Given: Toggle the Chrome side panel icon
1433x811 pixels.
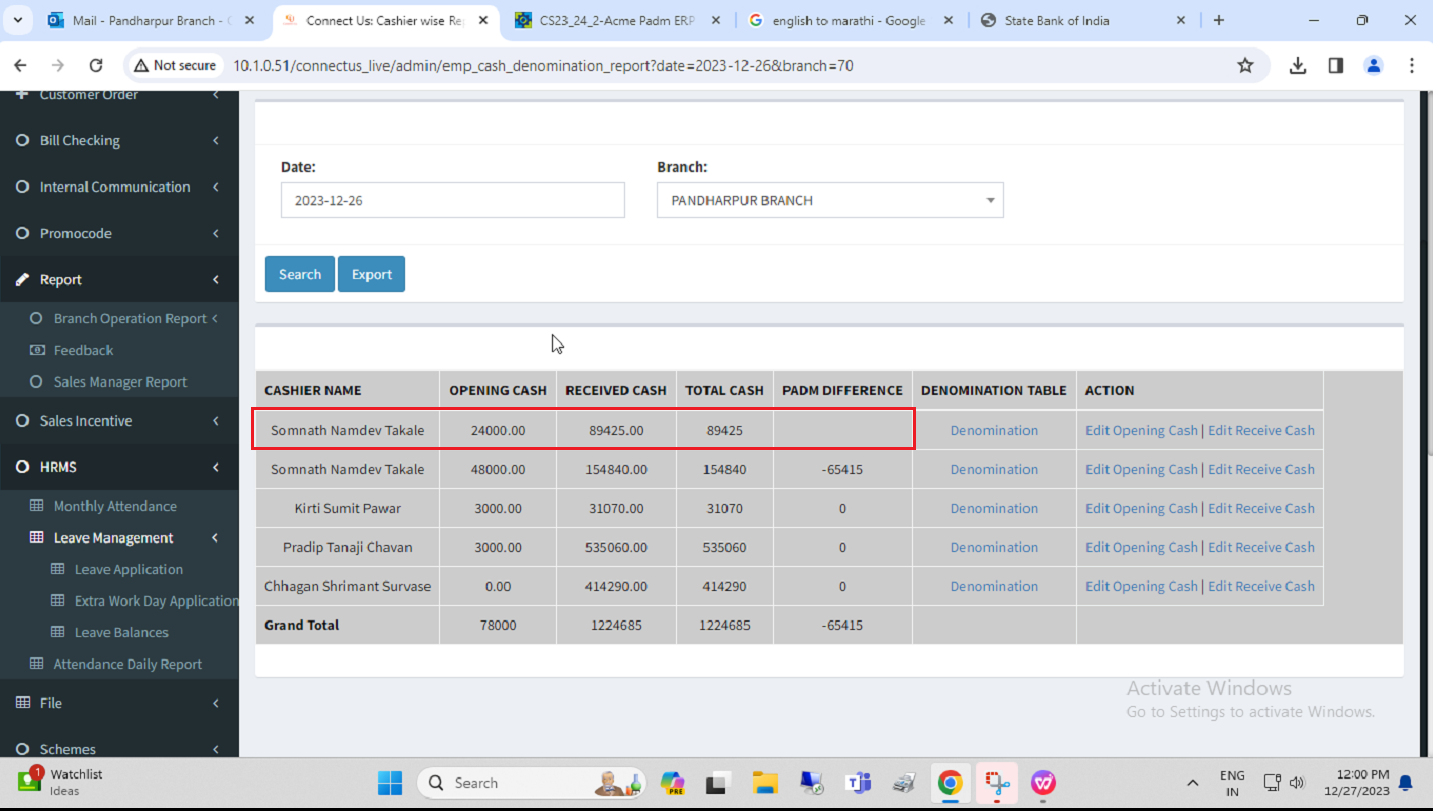Looking at the screenshot, I should (x=1335, y=65).
